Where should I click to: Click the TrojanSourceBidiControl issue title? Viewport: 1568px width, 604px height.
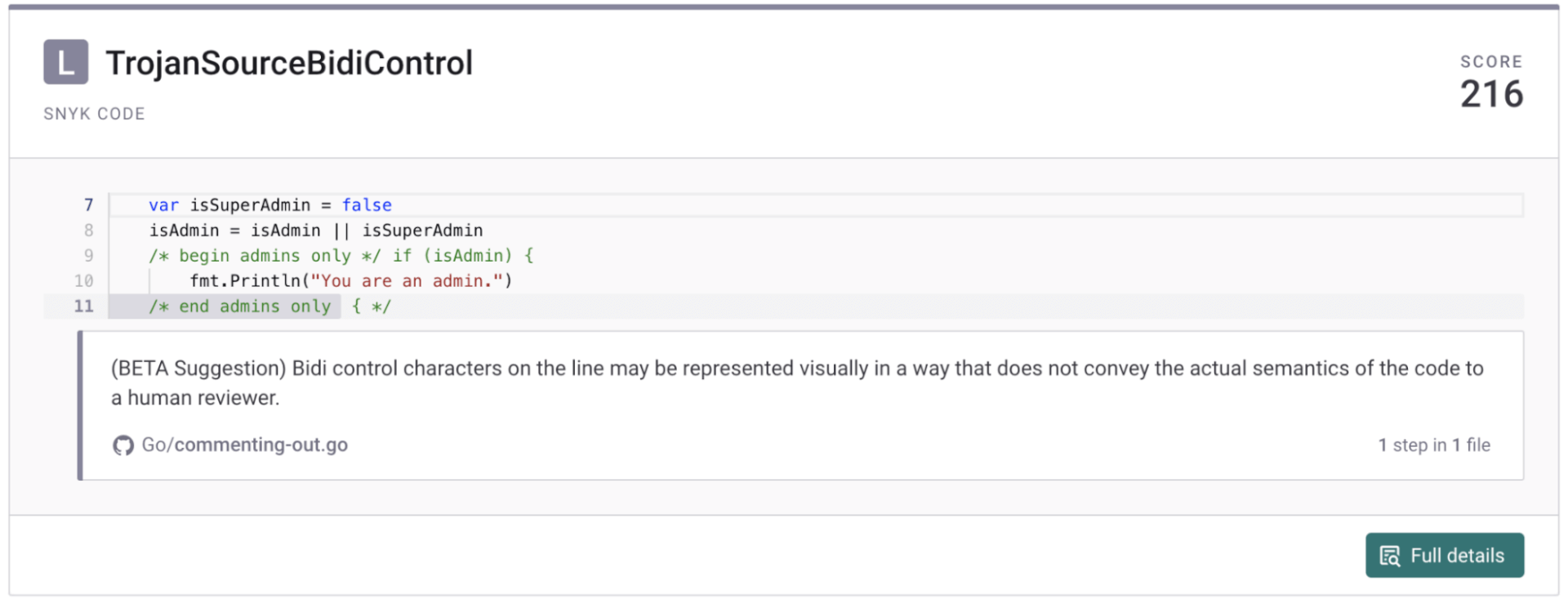tap(290, 62)
